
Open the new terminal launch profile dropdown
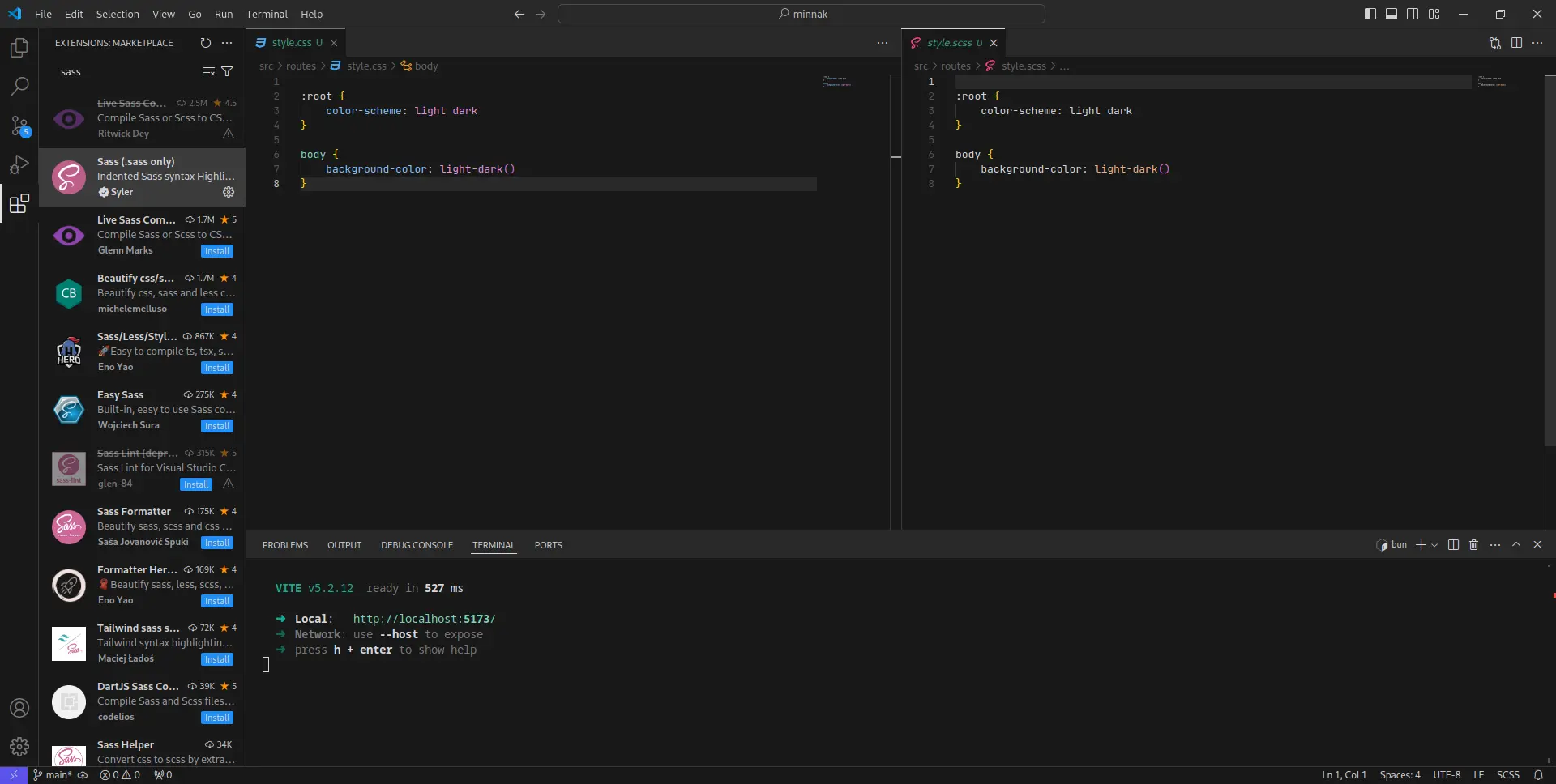[1434, 545]
